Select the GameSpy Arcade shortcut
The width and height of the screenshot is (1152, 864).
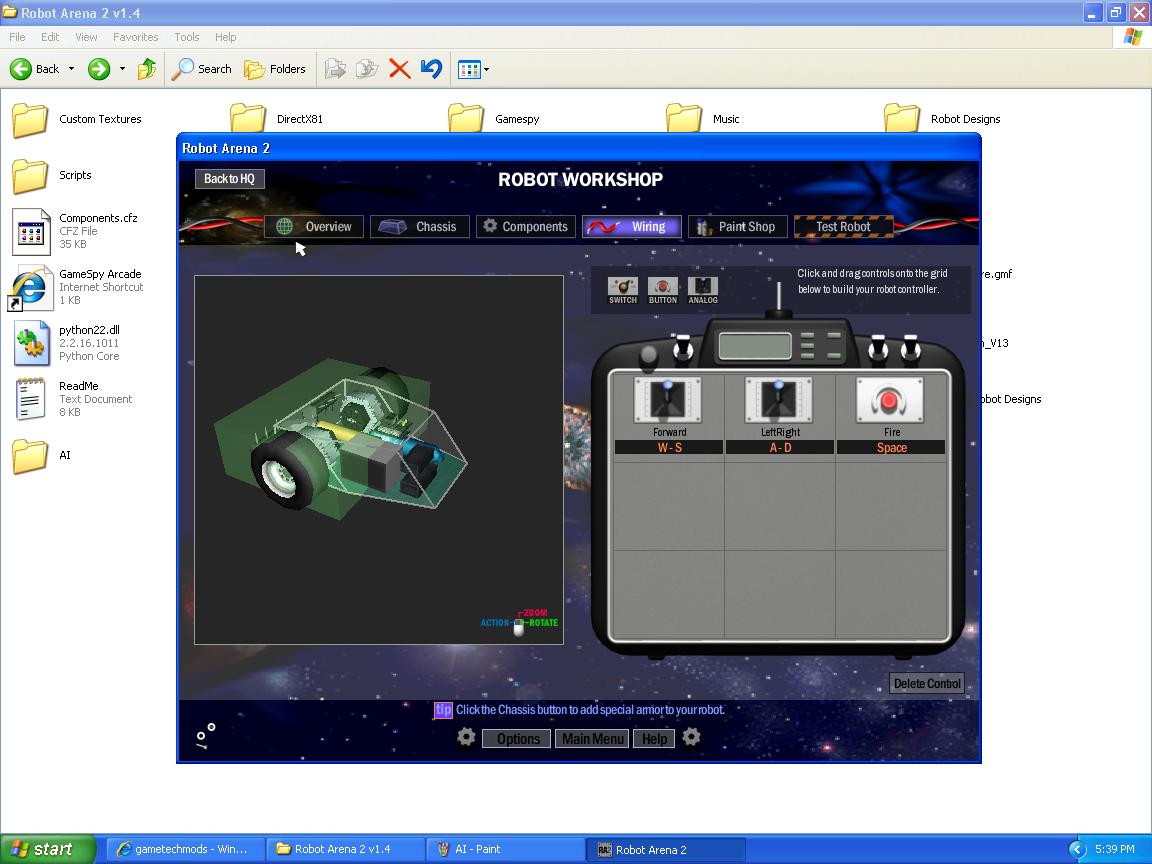pyautogui.click(x=77, y=287)
